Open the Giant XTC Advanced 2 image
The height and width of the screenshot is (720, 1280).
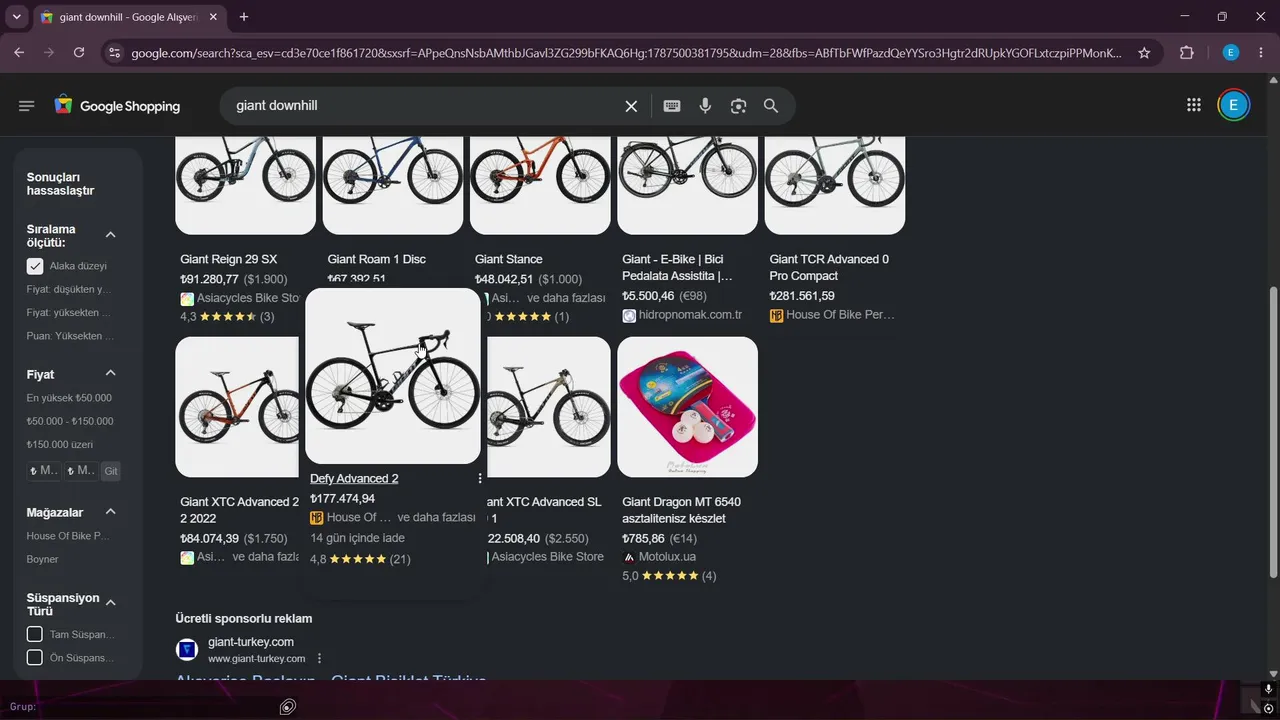click(x=237, y=407)
